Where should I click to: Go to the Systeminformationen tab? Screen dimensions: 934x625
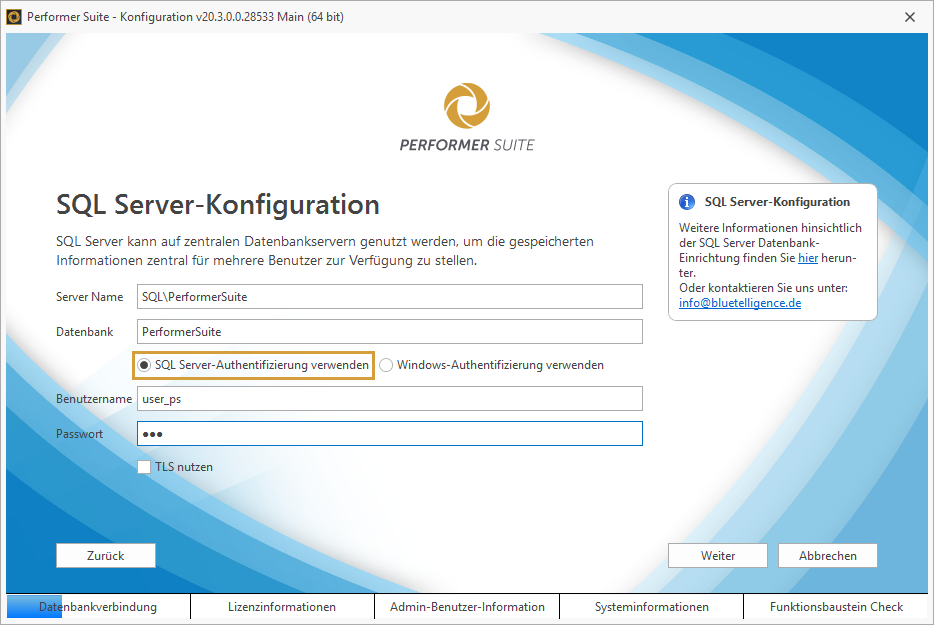(x=652, y=606)
